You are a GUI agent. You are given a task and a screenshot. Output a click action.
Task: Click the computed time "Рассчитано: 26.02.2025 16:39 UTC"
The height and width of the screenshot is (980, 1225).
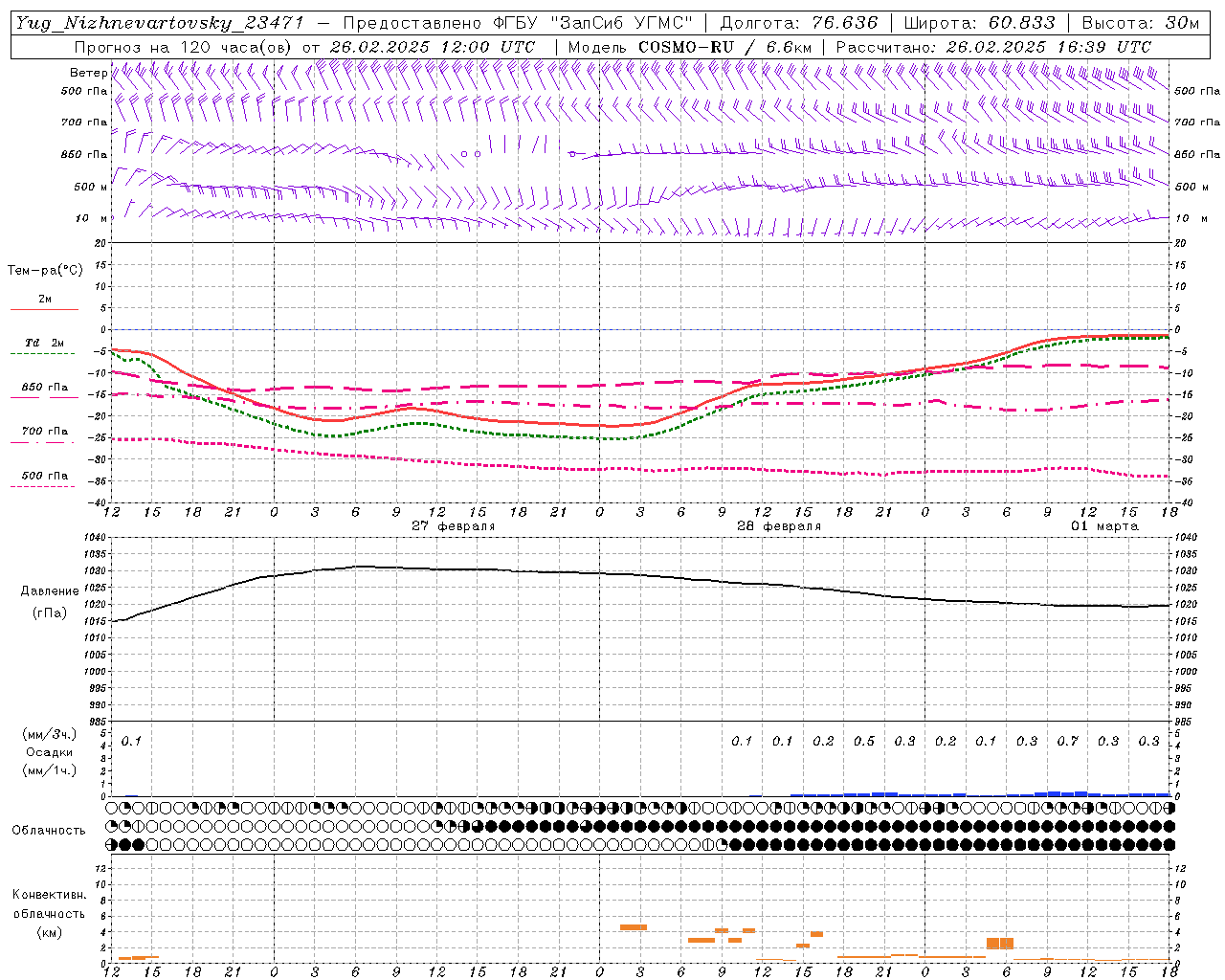pos(993,47)
